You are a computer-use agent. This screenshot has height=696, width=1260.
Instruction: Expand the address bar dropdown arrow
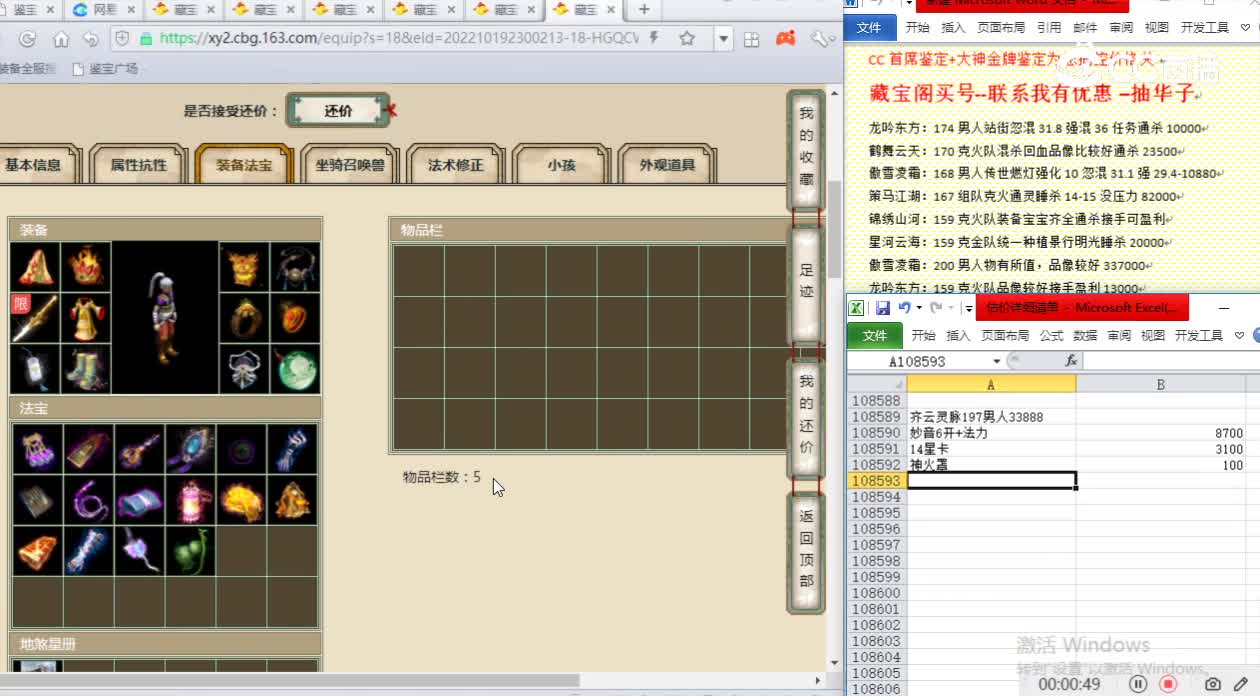[x=724, y=39]
